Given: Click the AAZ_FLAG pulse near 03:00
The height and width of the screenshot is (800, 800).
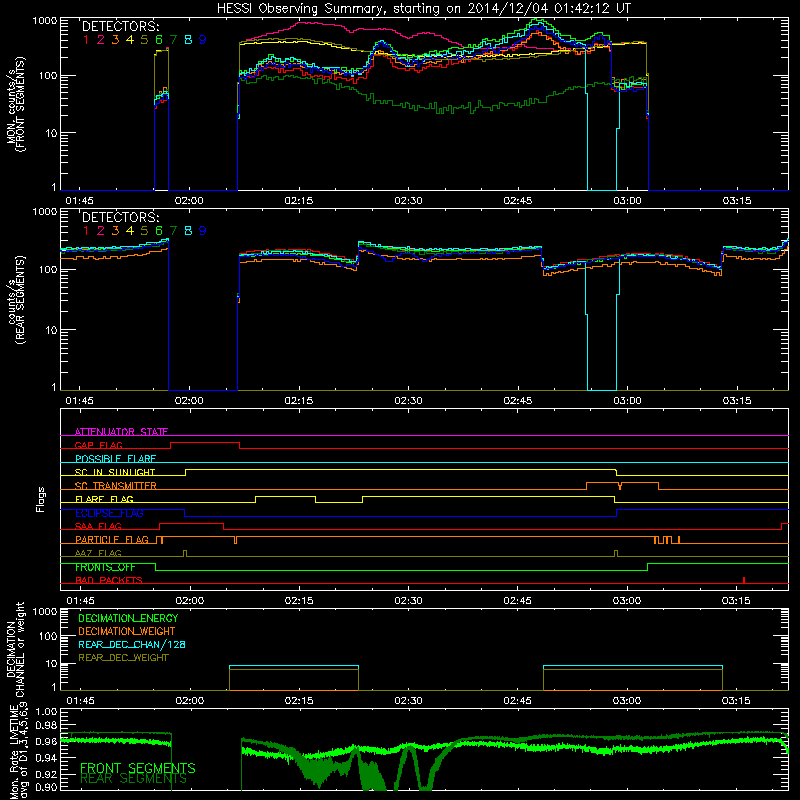Looking at the screenshot, I should 616,554.
